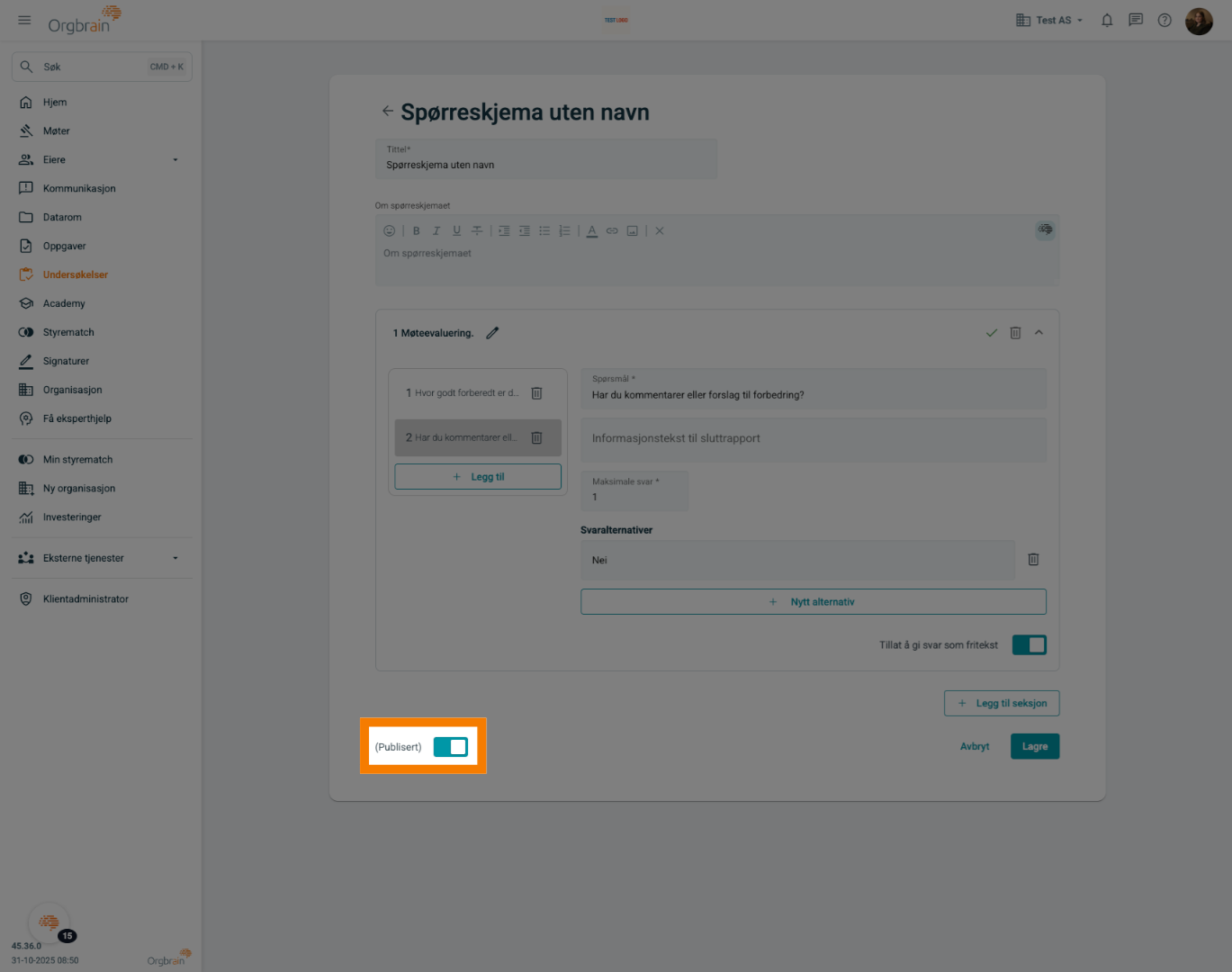
Task: Click the Orgbrain logo in the header
Action: 84,20
